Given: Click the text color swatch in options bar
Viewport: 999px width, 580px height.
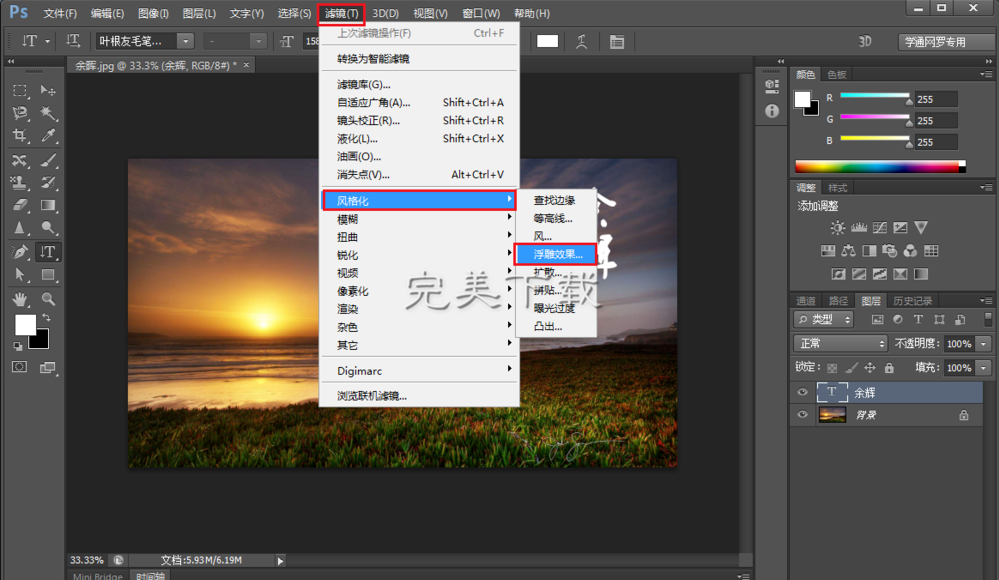Looking at the screenshot, I should pos(547,41).
